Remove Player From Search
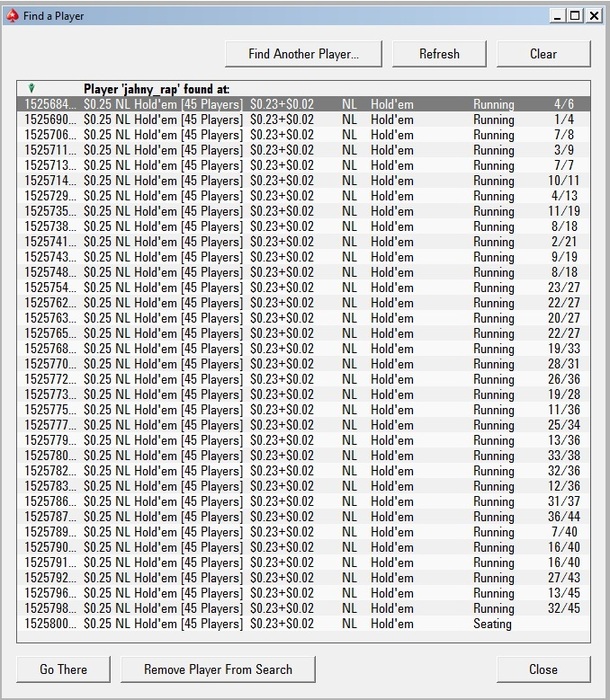 point(218,669)
